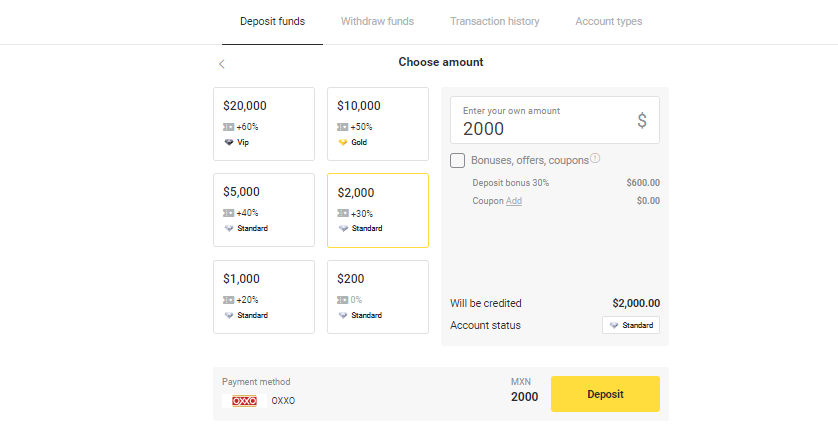Enable the Bonuses, offers, coupons checkbox

458,160
